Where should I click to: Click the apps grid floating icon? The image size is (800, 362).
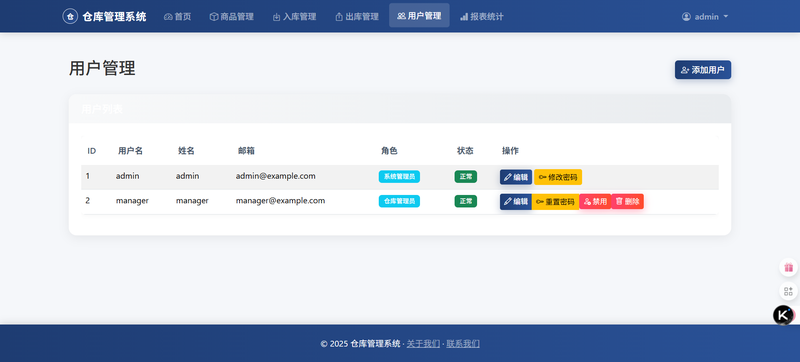[789, 292]
